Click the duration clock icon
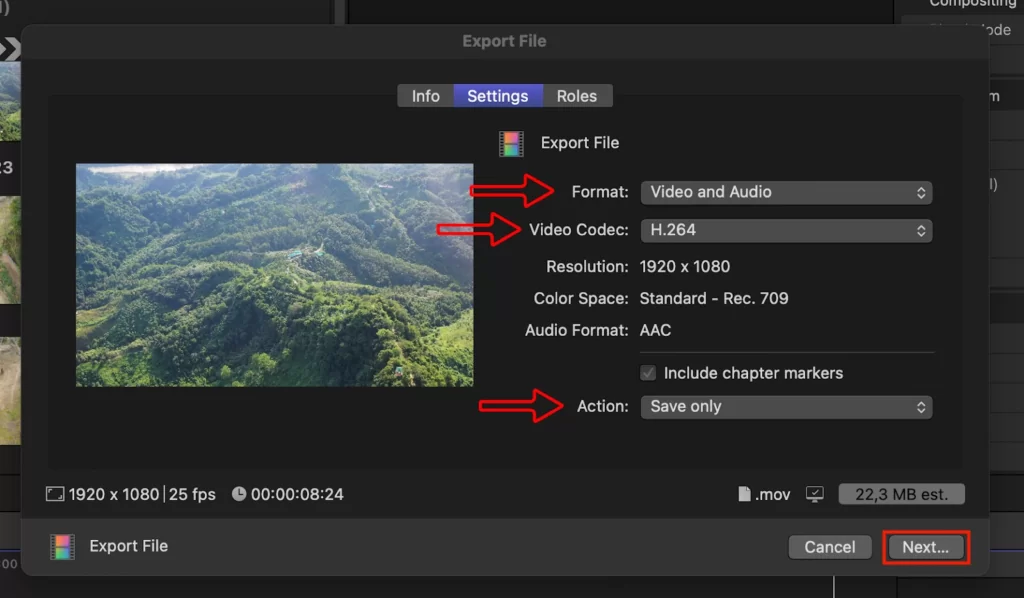The image size is (1024, 598). click(x=239, y=494)
